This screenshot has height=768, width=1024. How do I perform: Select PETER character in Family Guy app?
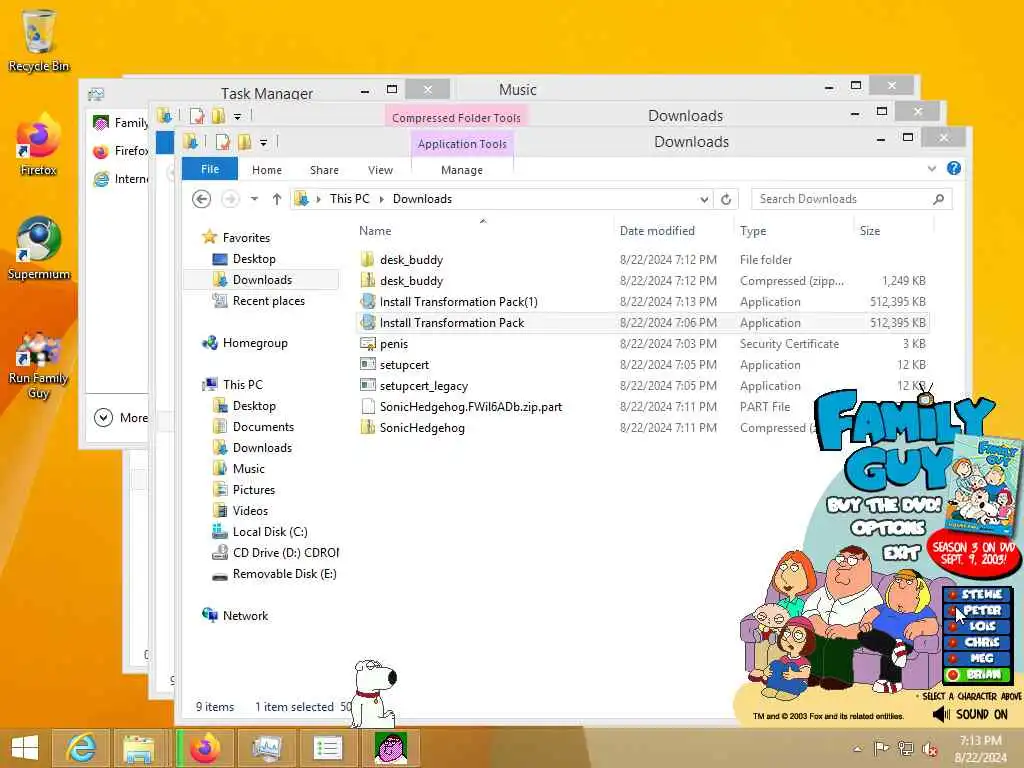[978, 610]
